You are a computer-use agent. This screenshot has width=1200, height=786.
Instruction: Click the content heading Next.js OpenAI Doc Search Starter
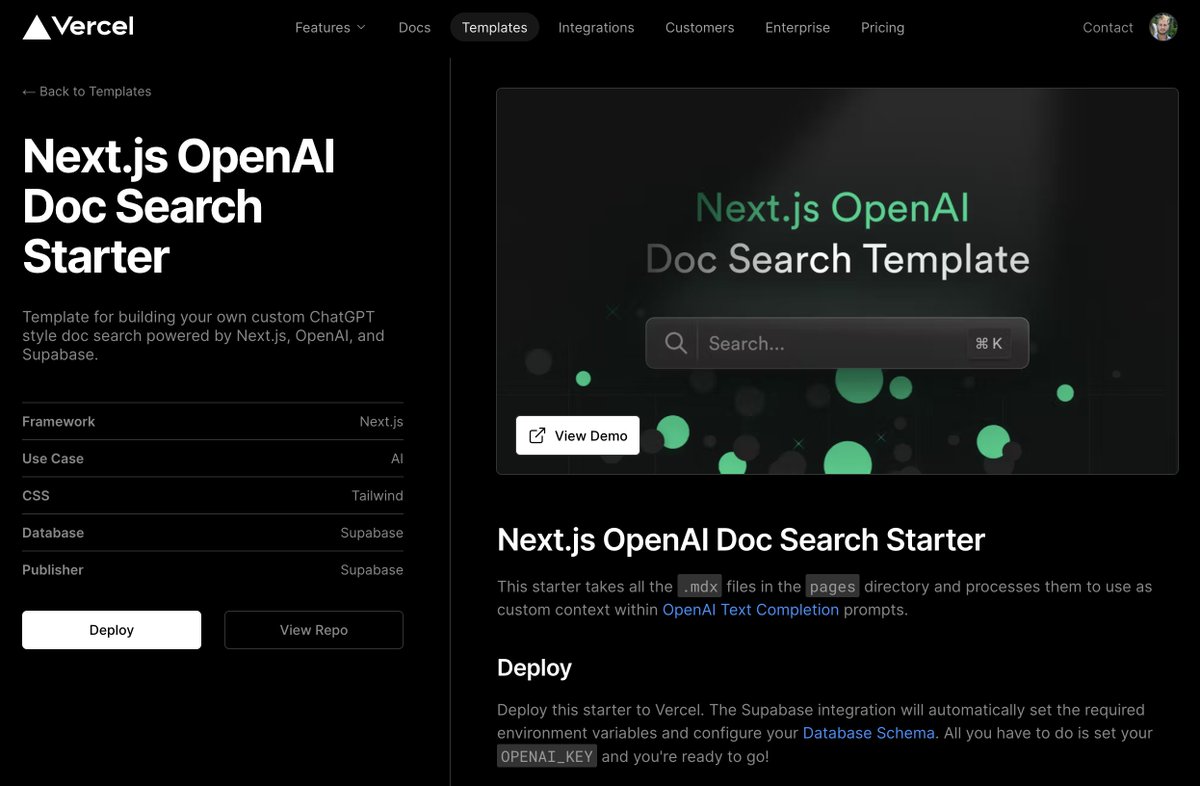(741, 539)
